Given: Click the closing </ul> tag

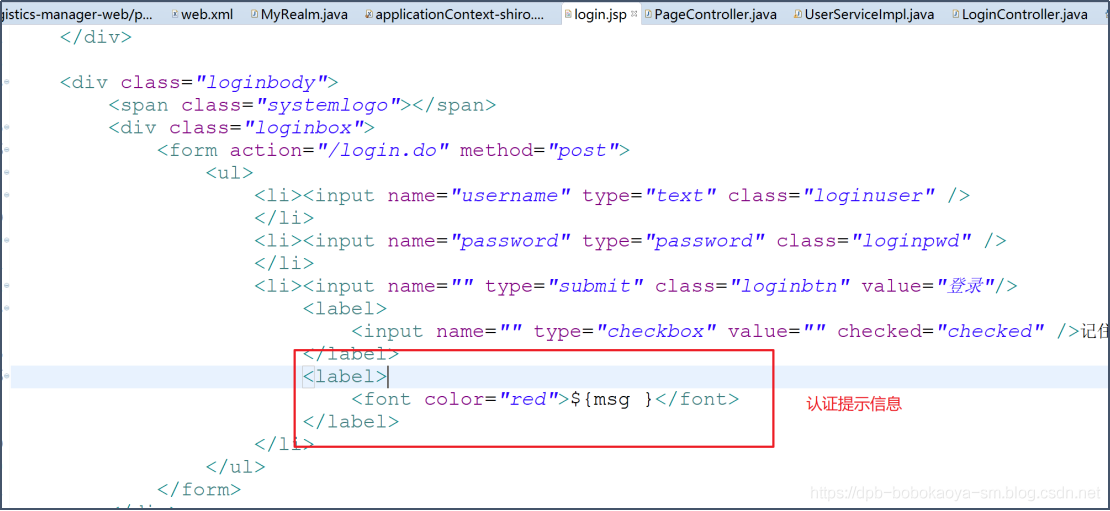Looking at the screenshot, I should pos(236,466).
